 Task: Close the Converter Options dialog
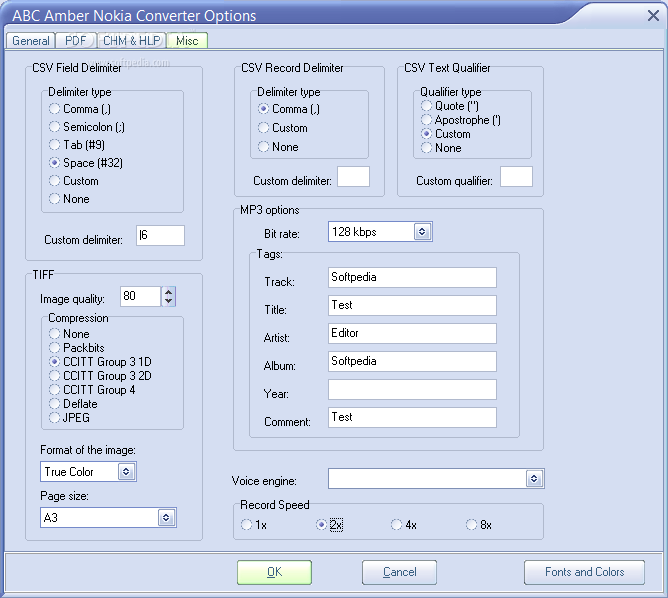tap(653, 16)
